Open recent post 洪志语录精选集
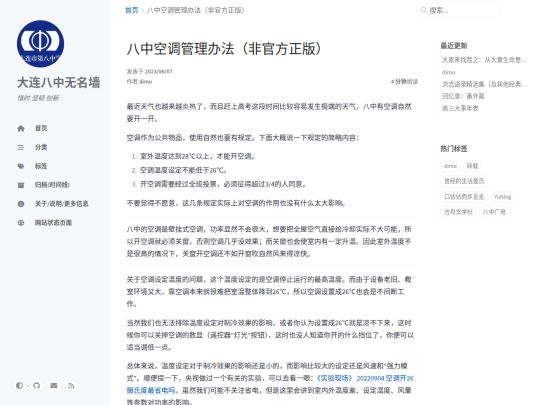The image size is (540, 405). [x=484, y=84]
